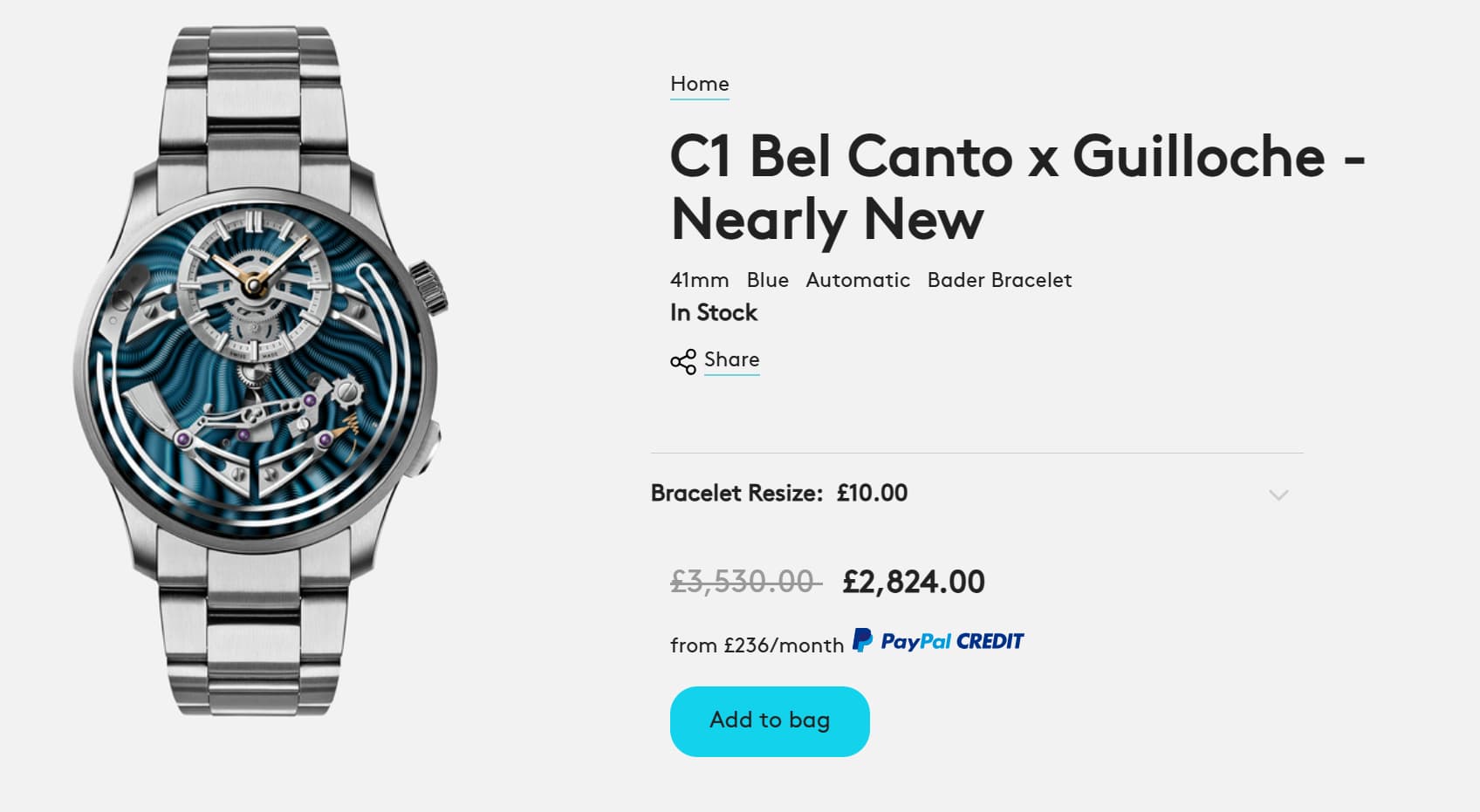This screenshot has height=812, width=1480.
Task: Click the Bader Bracelet attribute
Action: click(999, 280)
